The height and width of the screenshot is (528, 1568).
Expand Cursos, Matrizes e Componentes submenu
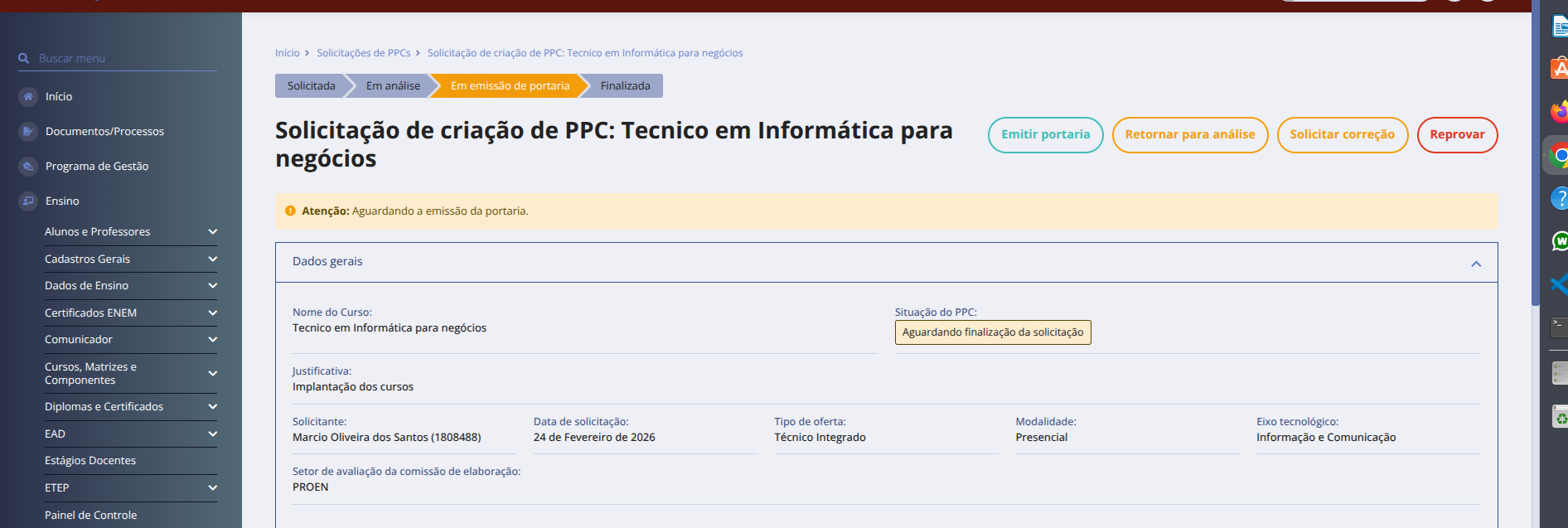click(212, 374)
